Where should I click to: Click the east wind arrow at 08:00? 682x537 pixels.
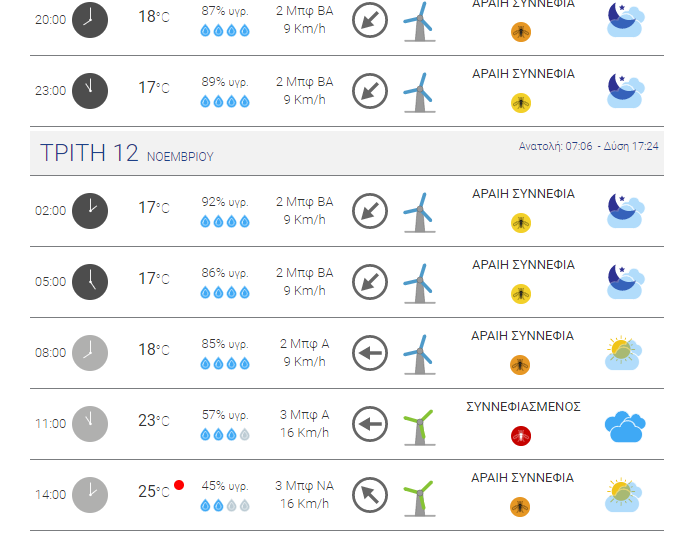[x=370, y=353]
